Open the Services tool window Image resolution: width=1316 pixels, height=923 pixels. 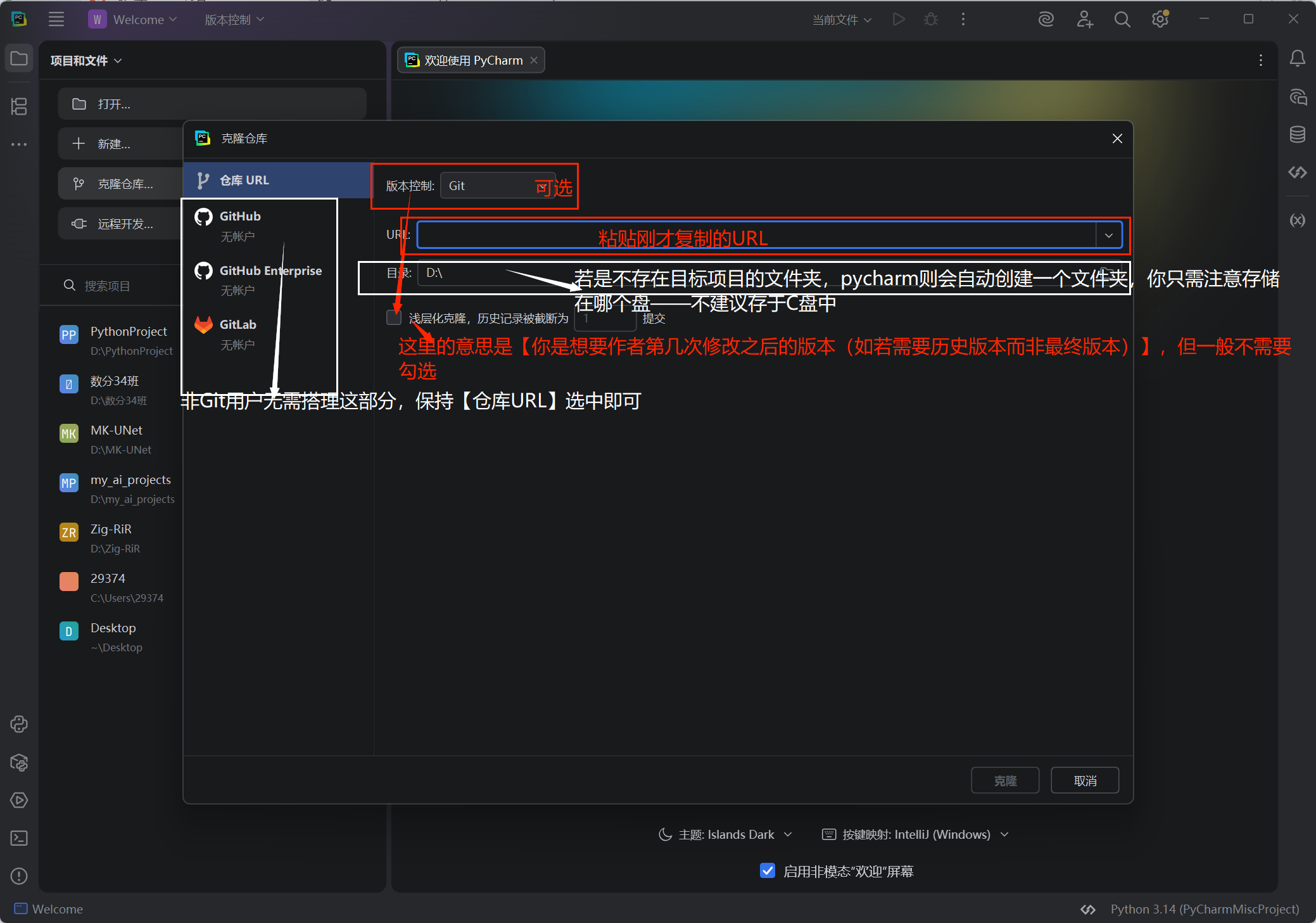tap(19, 800)
